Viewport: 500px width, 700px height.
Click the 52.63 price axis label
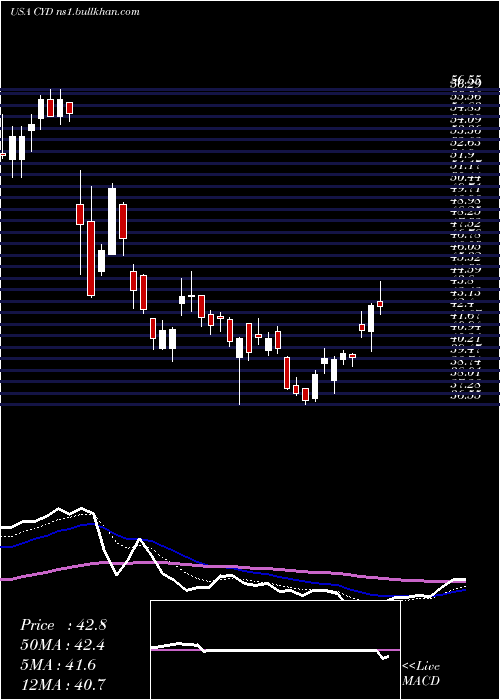tap(465, 143)
